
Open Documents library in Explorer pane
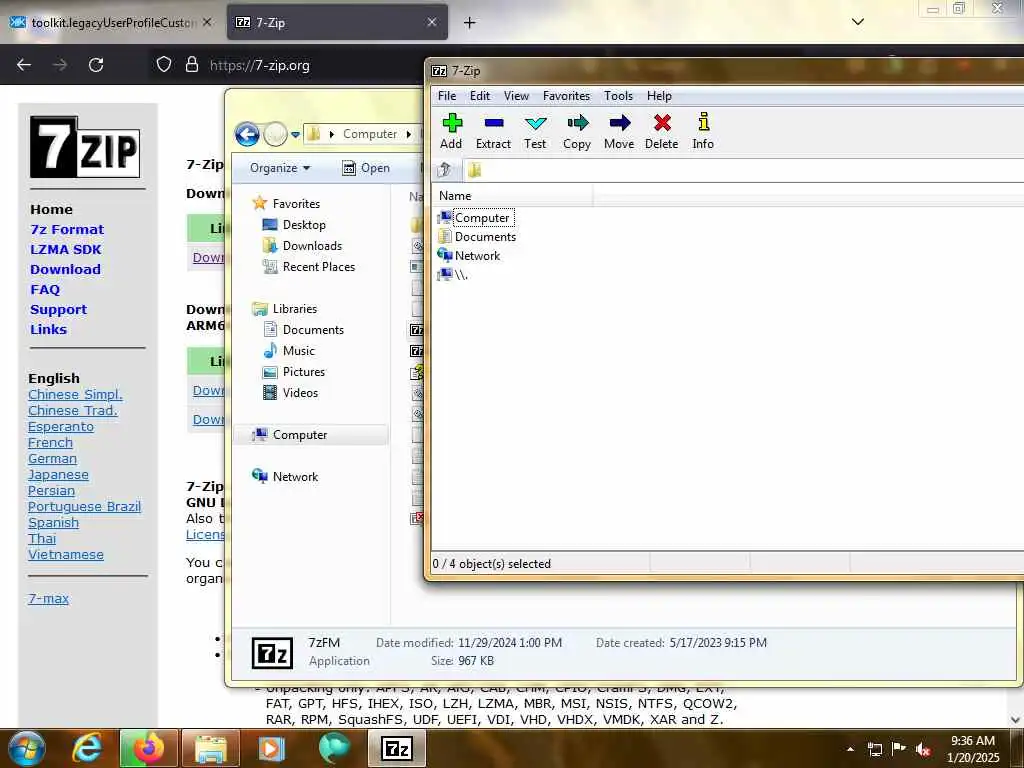[304, 330]
